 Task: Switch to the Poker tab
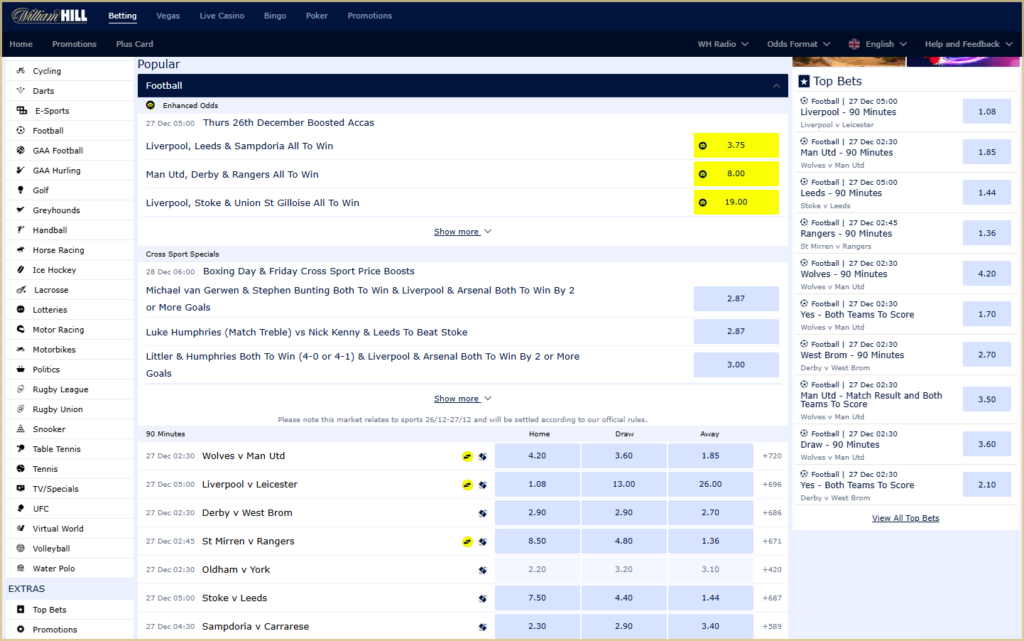(317, 16)
